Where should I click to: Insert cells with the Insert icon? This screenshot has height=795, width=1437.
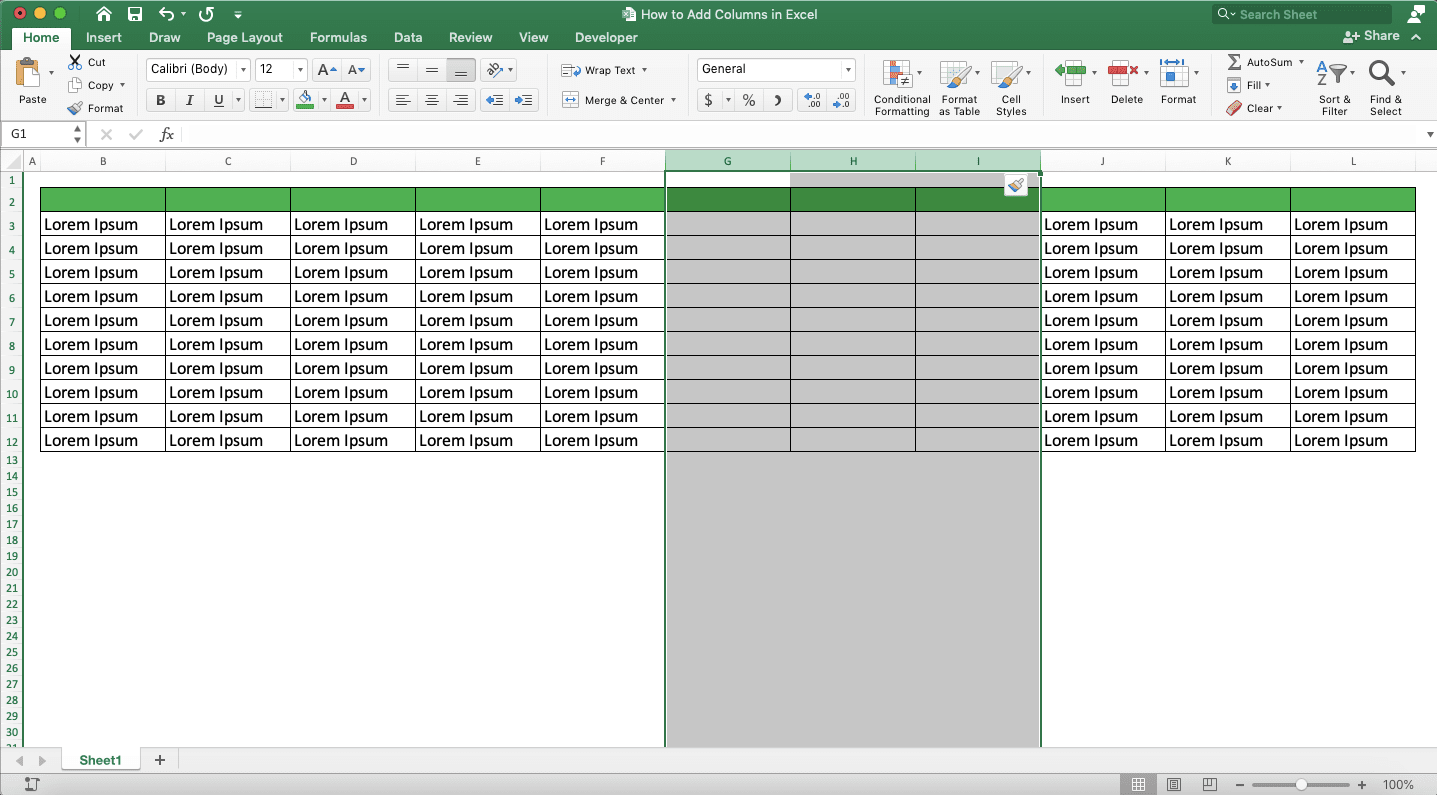click(x=1071, y=72)
